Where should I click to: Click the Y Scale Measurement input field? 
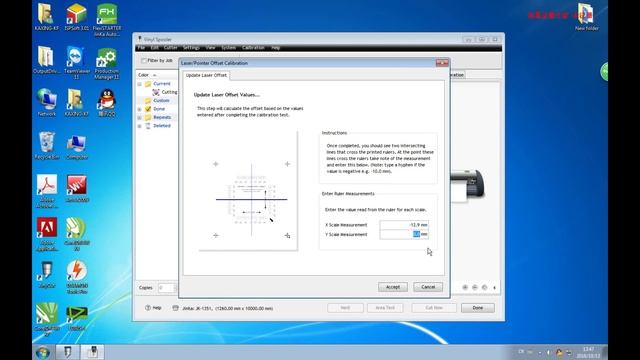404,234
